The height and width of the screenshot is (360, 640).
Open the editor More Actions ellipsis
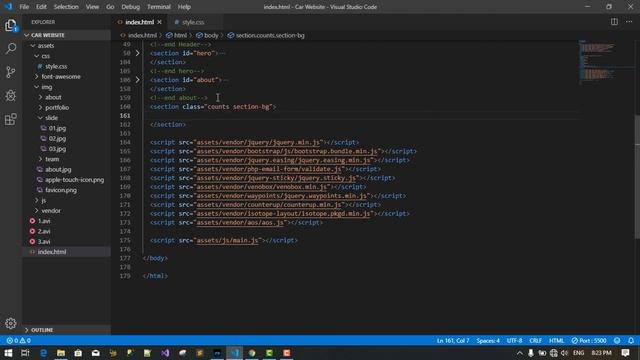pyautogui.click(x=629, y=22)
